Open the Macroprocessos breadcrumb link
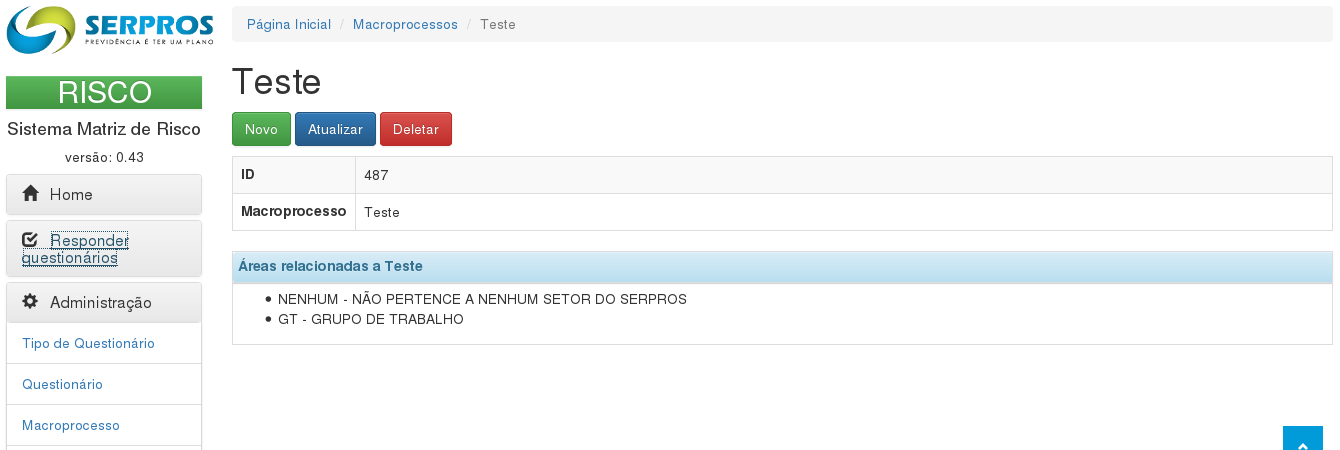The width and height of the screenshot is (1340, 450). point(405,24)
